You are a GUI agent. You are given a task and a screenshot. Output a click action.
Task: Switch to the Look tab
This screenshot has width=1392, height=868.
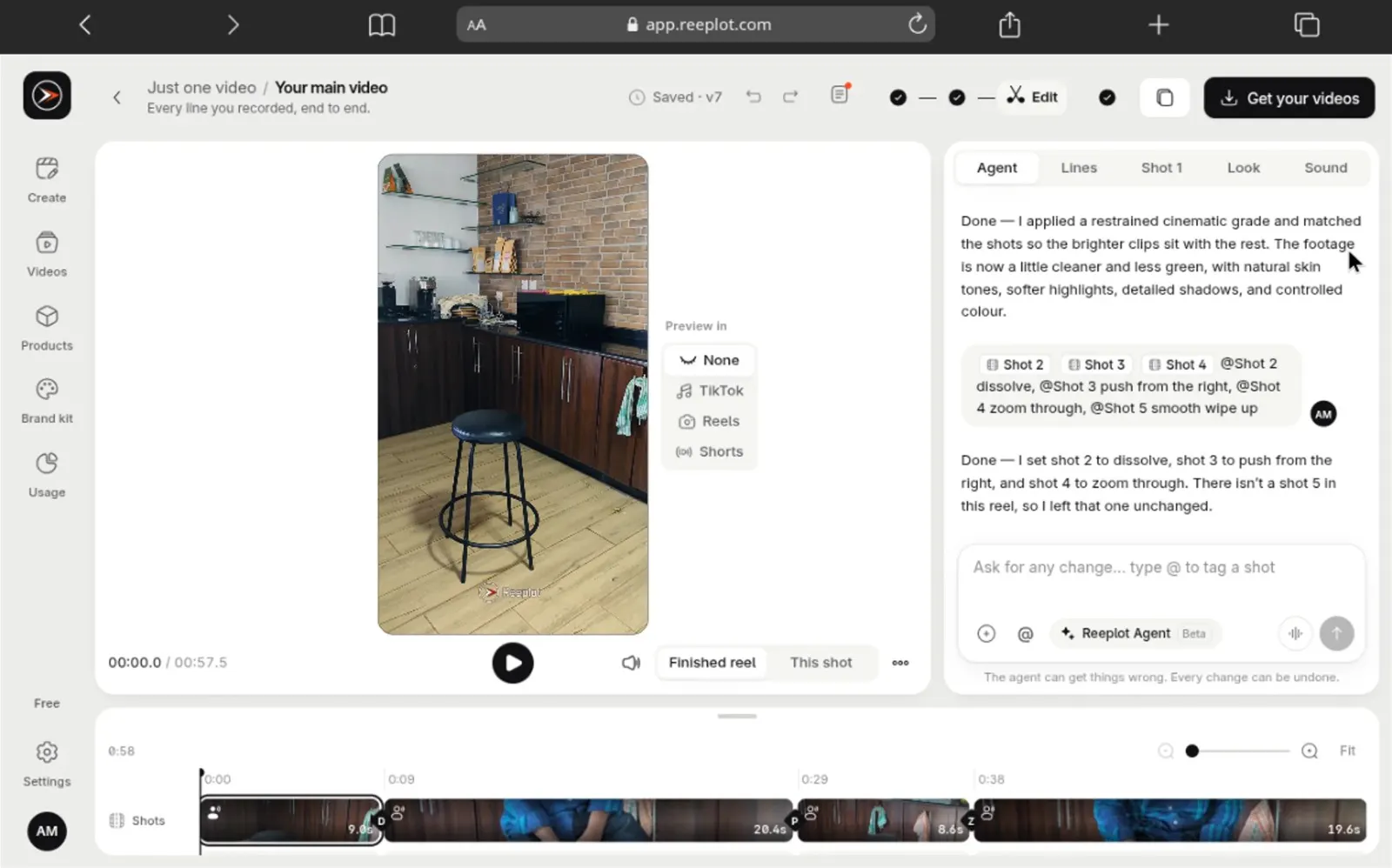coord(1243,168)
